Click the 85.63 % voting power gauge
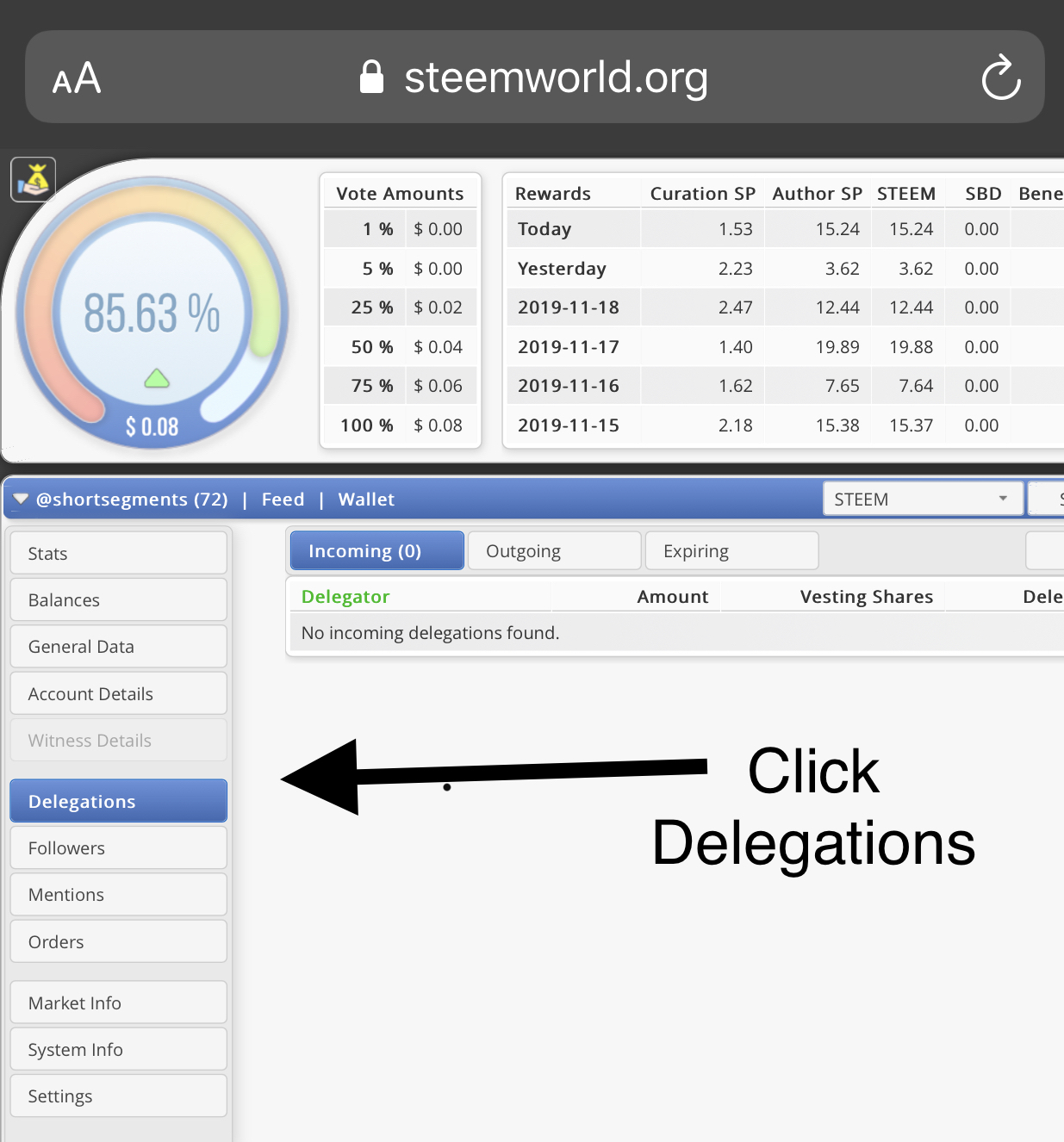Viewport: 1064px width, 1142px height. (x=152, y=313)
